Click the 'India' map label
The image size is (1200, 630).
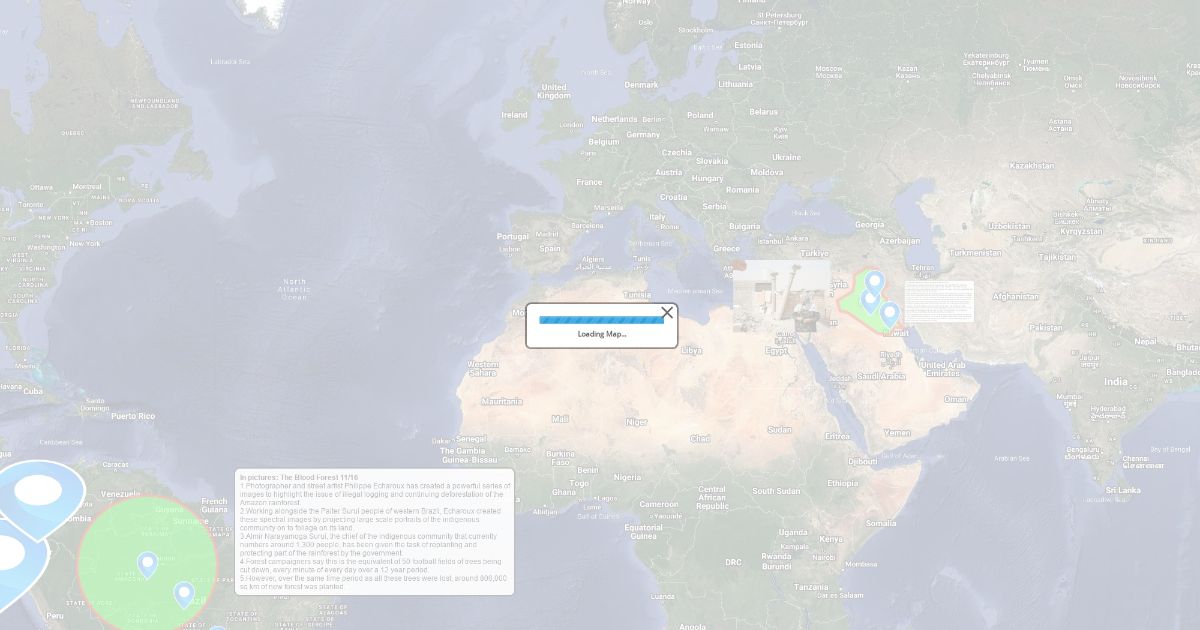1115,382
